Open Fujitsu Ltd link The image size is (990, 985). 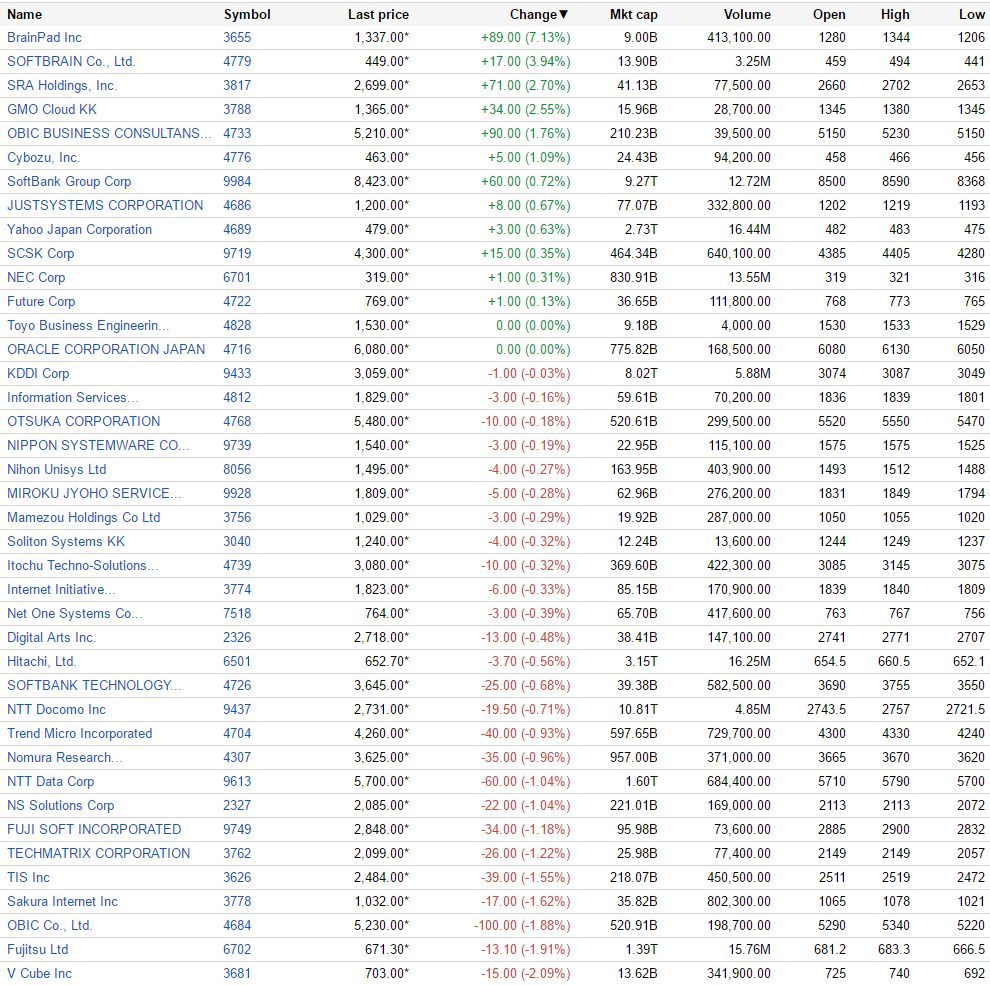point(37,949)
